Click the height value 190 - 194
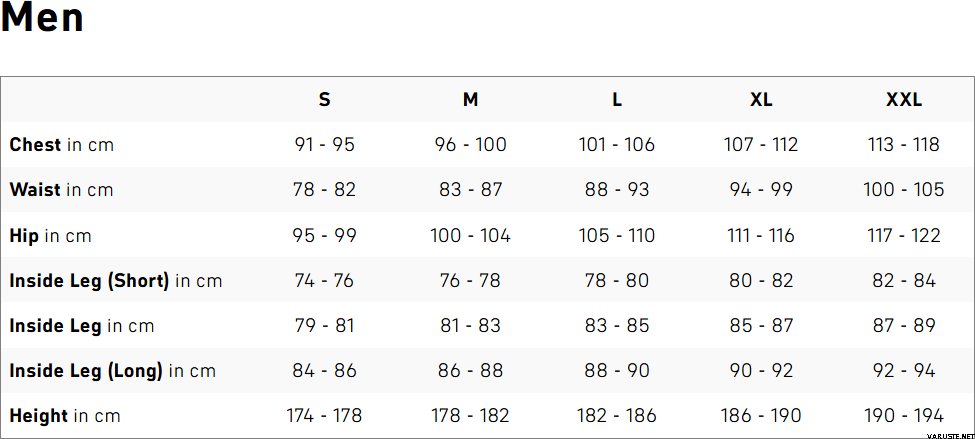Screen dimensions: 975x439 point(904,416)
